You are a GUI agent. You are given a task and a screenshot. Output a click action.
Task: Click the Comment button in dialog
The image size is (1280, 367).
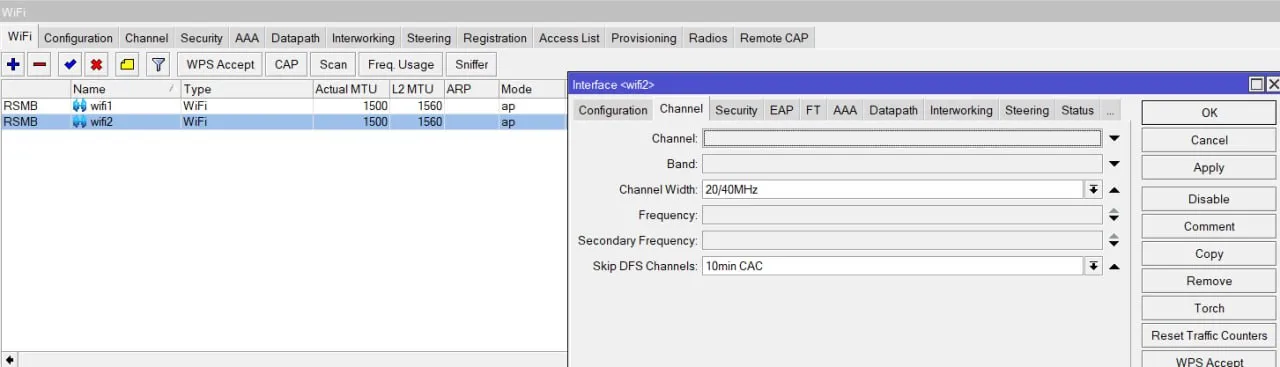pos(1209,226)
